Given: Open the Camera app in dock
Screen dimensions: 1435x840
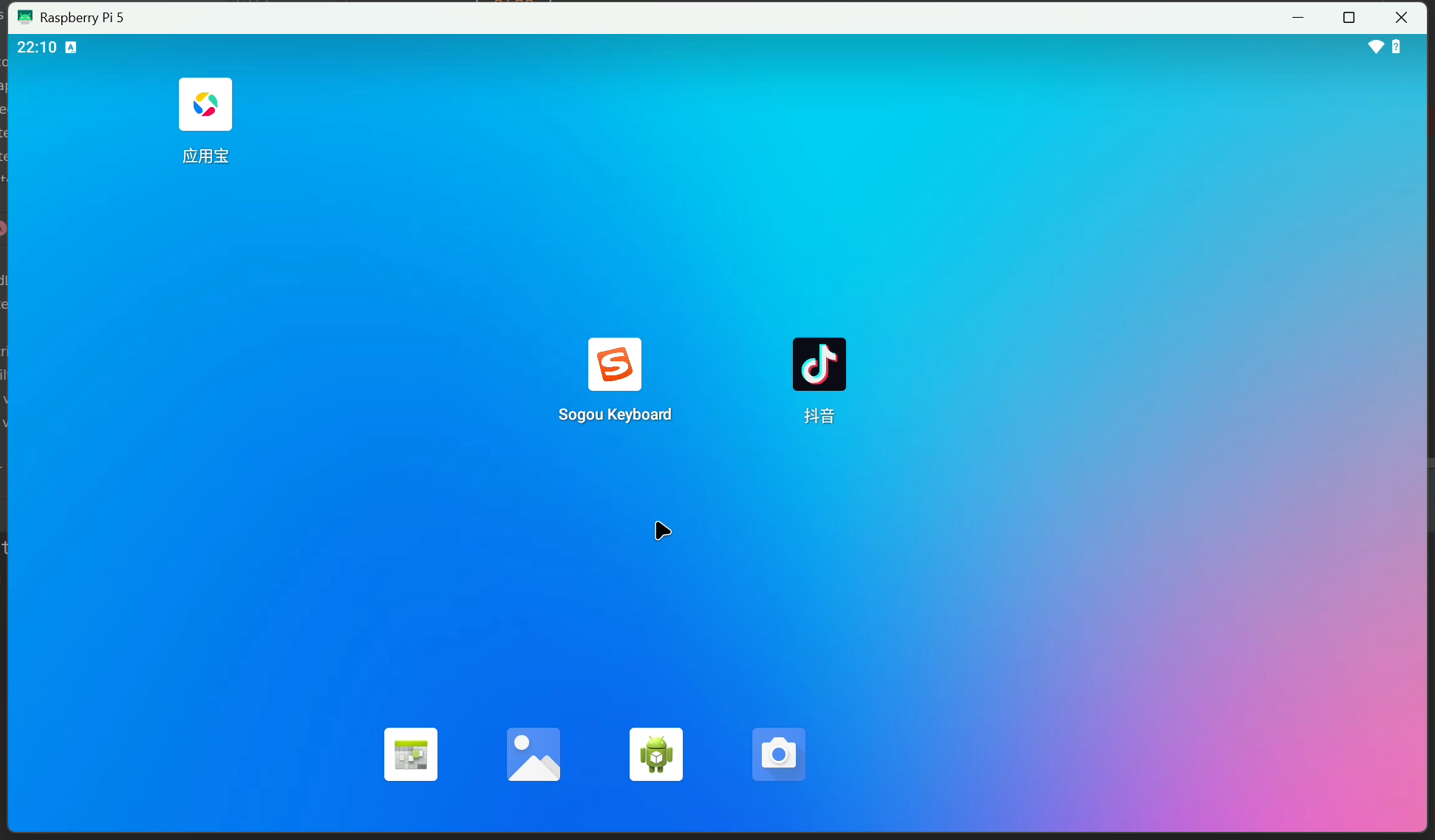Looking at the screenshot, I should pos(779,754).
